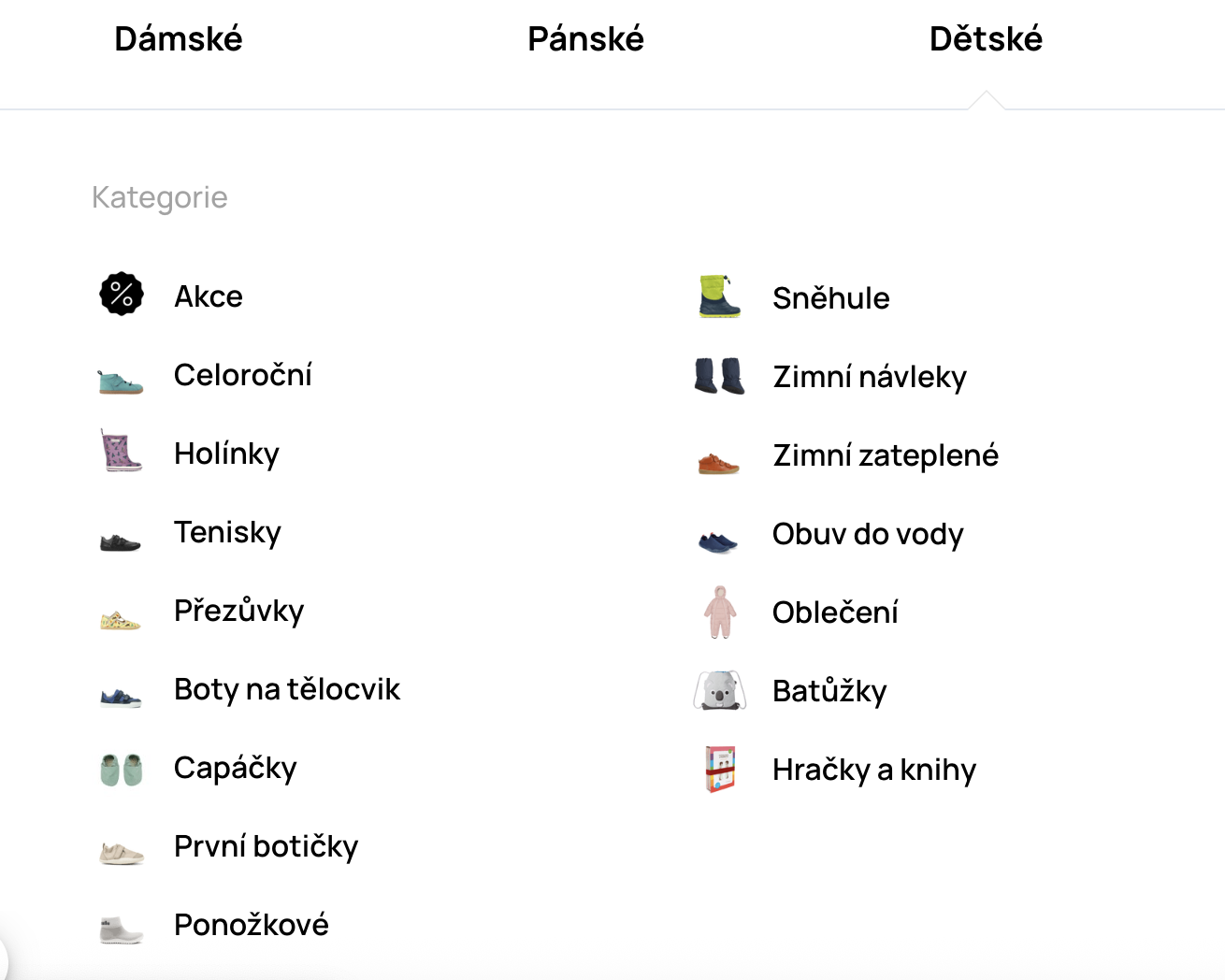Image resolution: width=1225 pixels, height=980 pixels.
Task: Click the orange Zimní zateplené shoe thumbnail
Action: click(x=719, y=462)
